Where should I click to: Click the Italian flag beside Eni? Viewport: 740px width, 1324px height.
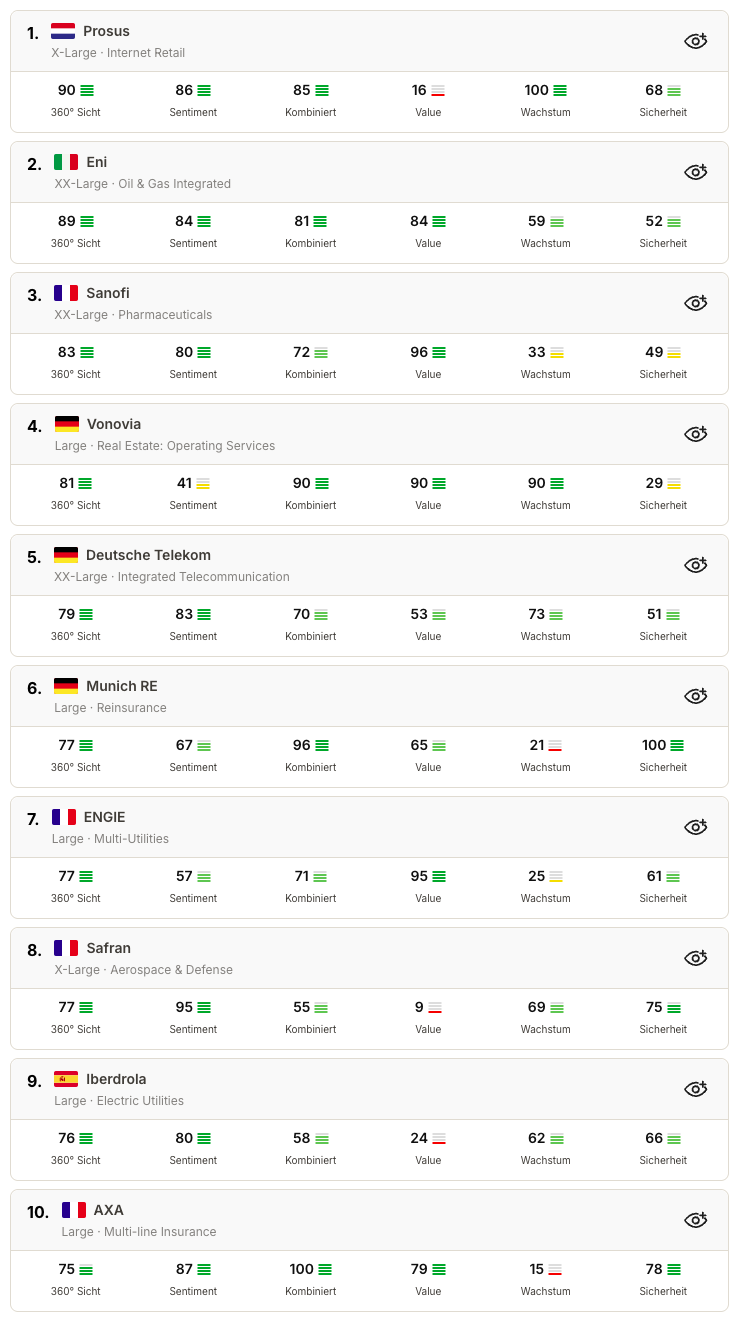66,162
